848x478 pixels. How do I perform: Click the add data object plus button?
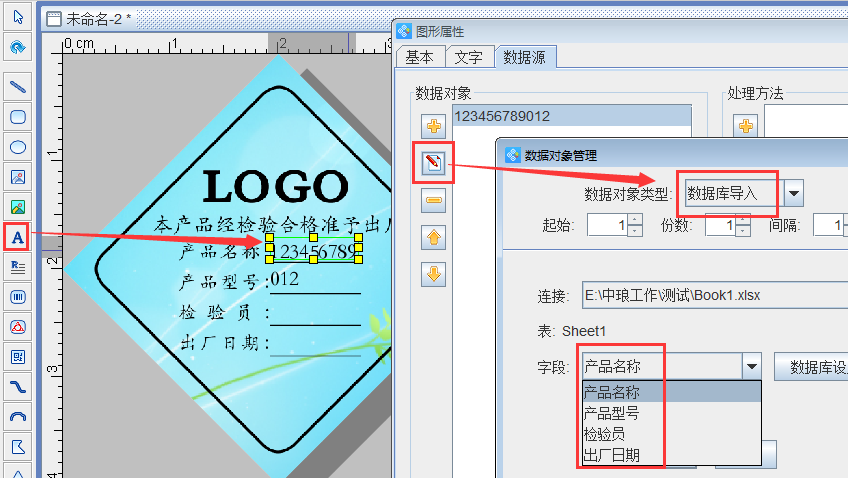434,126
